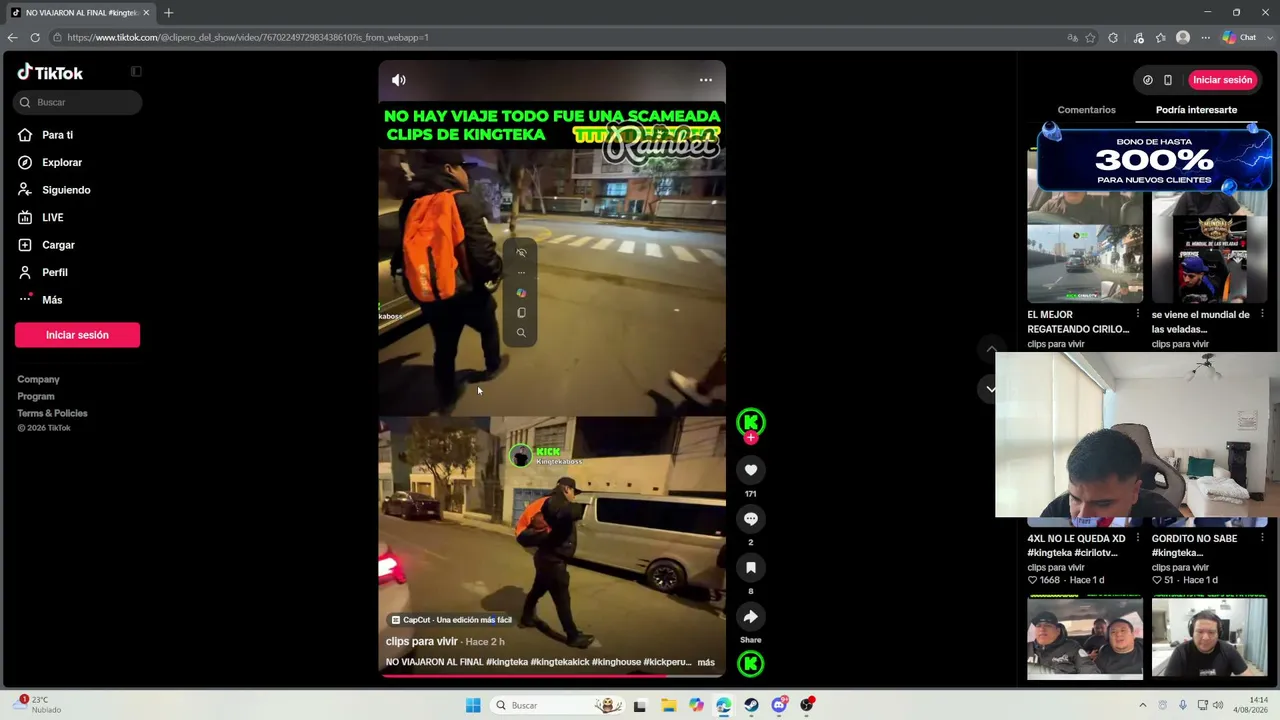Image resolution: width=1280 pixels, height=720 pixels.
Task: Go to the previous video arrow
Action: [x=991, y=349]
